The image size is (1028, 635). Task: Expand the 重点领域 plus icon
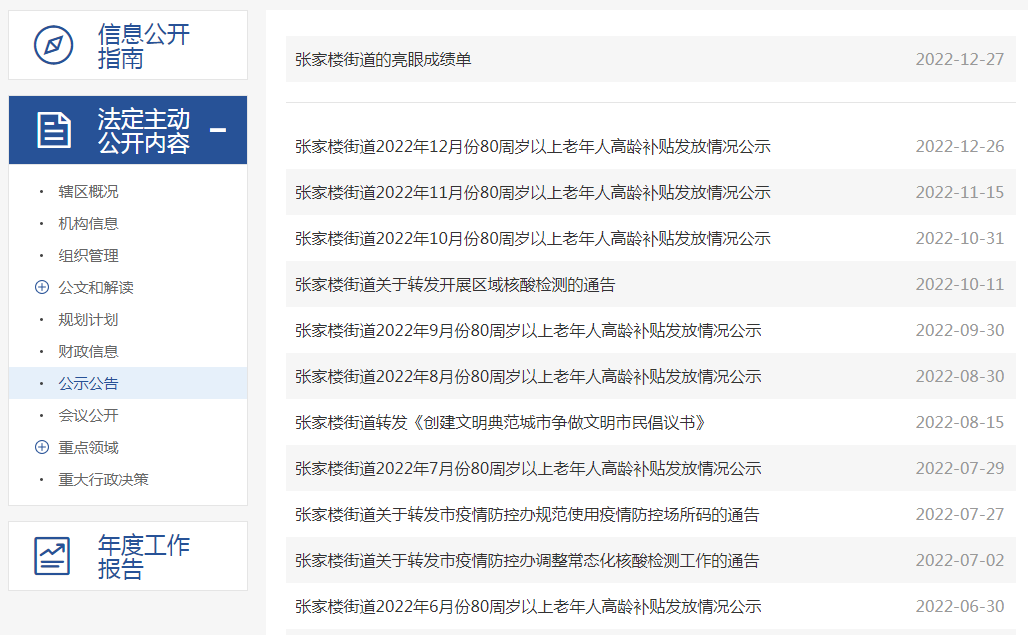pyautogui.click(x=42, y=447)
